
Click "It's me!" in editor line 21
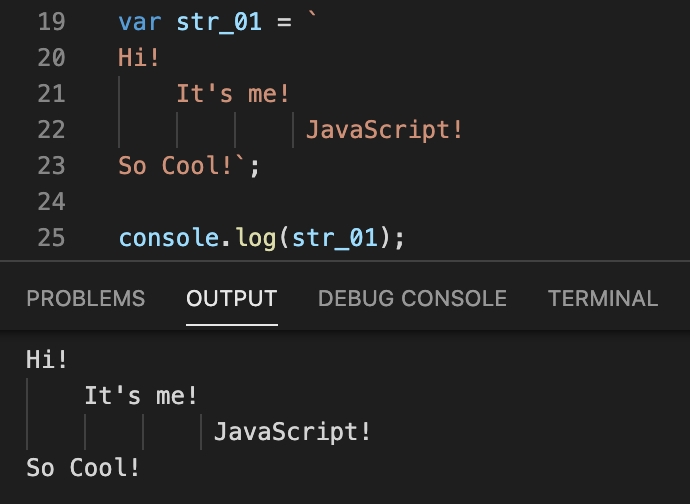tap(233, 94)
